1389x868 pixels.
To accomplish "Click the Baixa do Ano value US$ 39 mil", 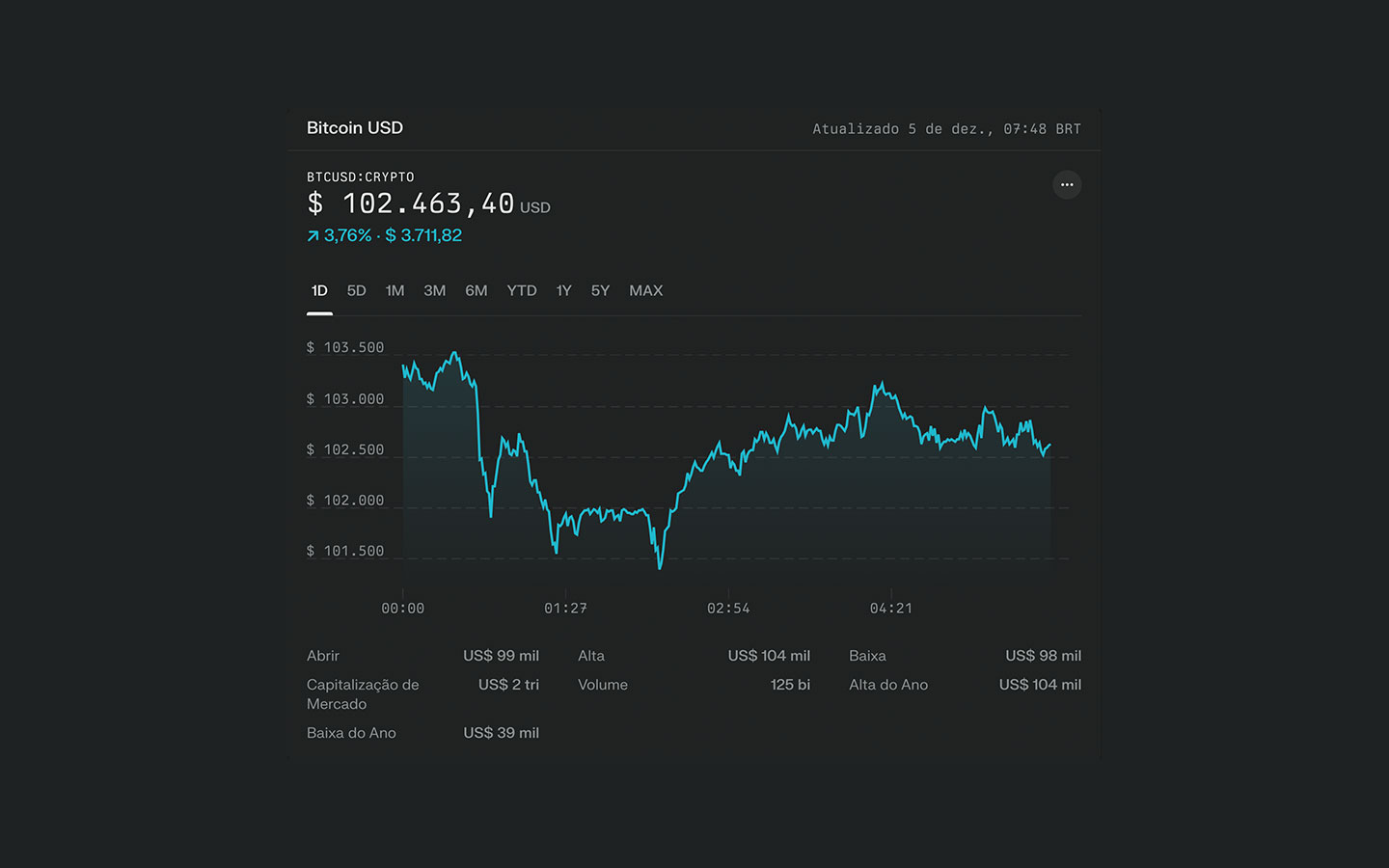I will (x=501, y=733).
